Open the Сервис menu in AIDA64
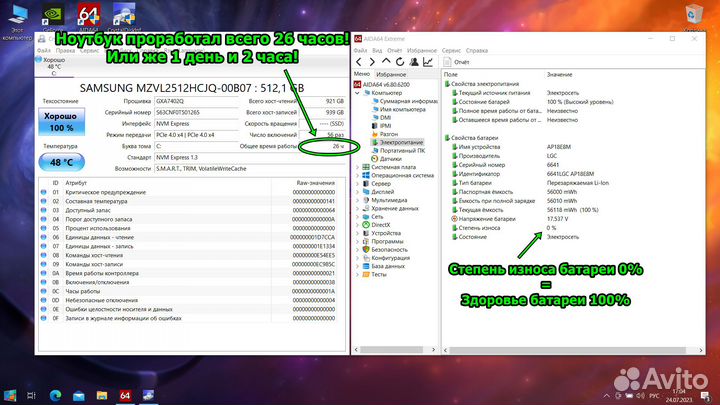This screenshot has width=720, height=405. coord(451,51)
